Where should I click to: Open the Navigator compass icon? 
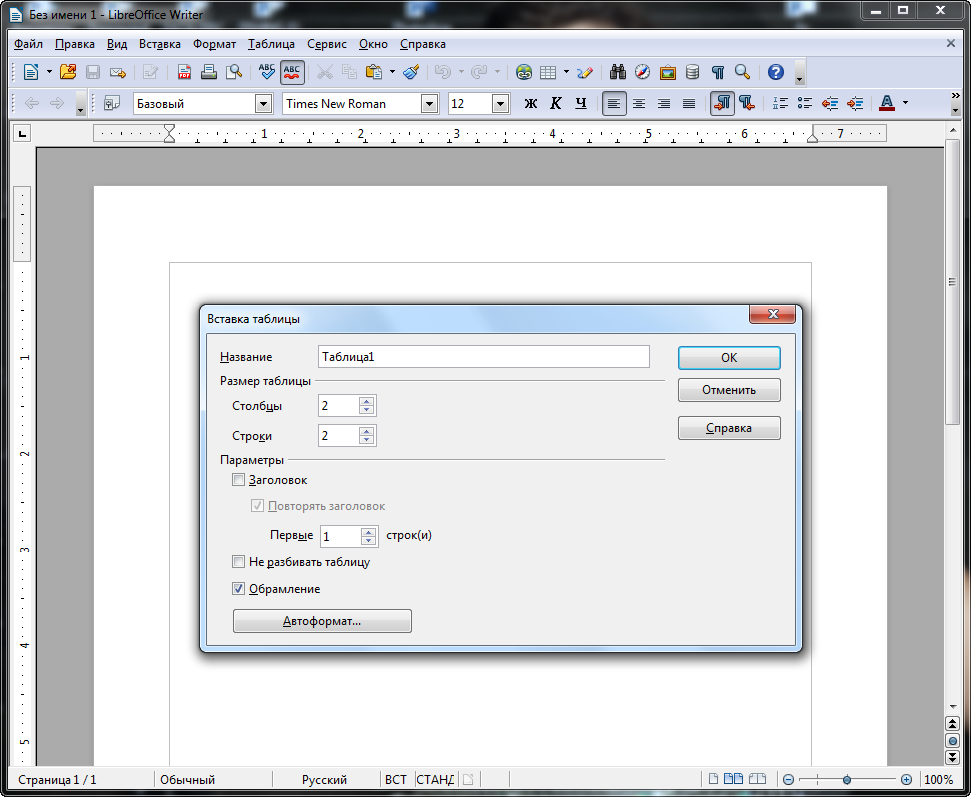[642, 72]
